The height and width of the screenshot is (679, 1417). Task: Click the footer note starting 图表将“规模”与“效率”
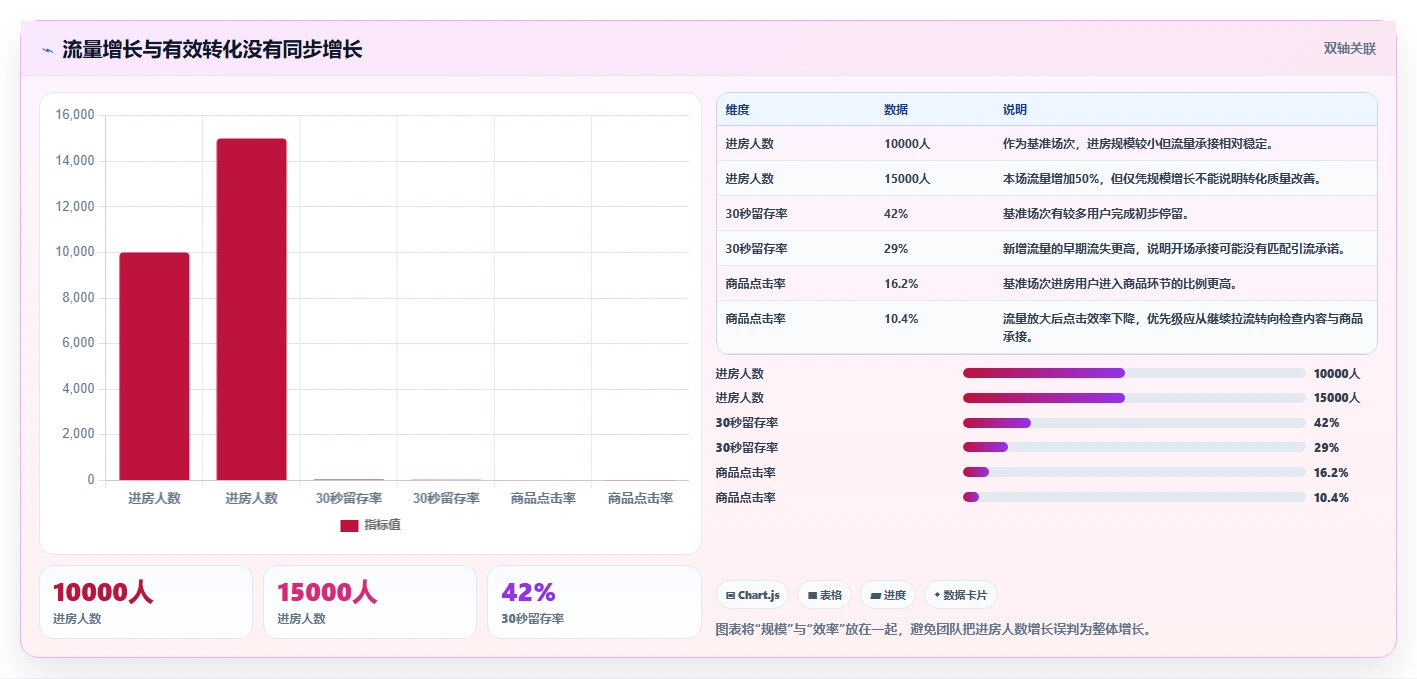coord(934,630)
